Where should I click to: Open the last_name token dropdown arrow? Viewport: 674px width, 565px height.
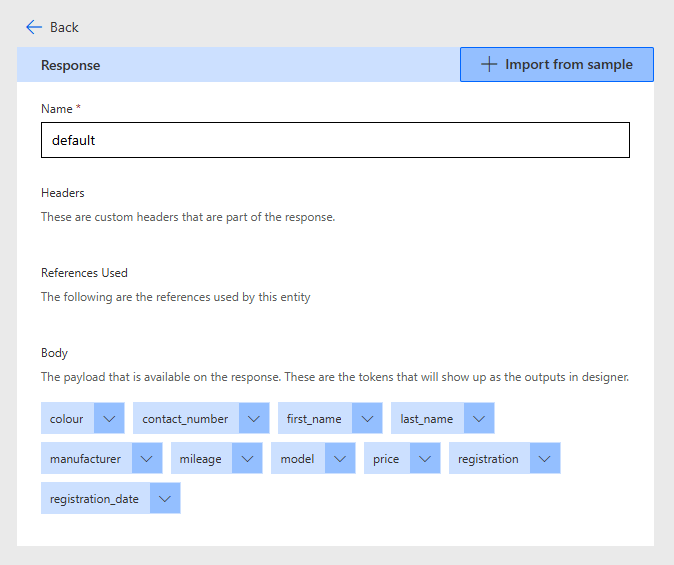479,419
